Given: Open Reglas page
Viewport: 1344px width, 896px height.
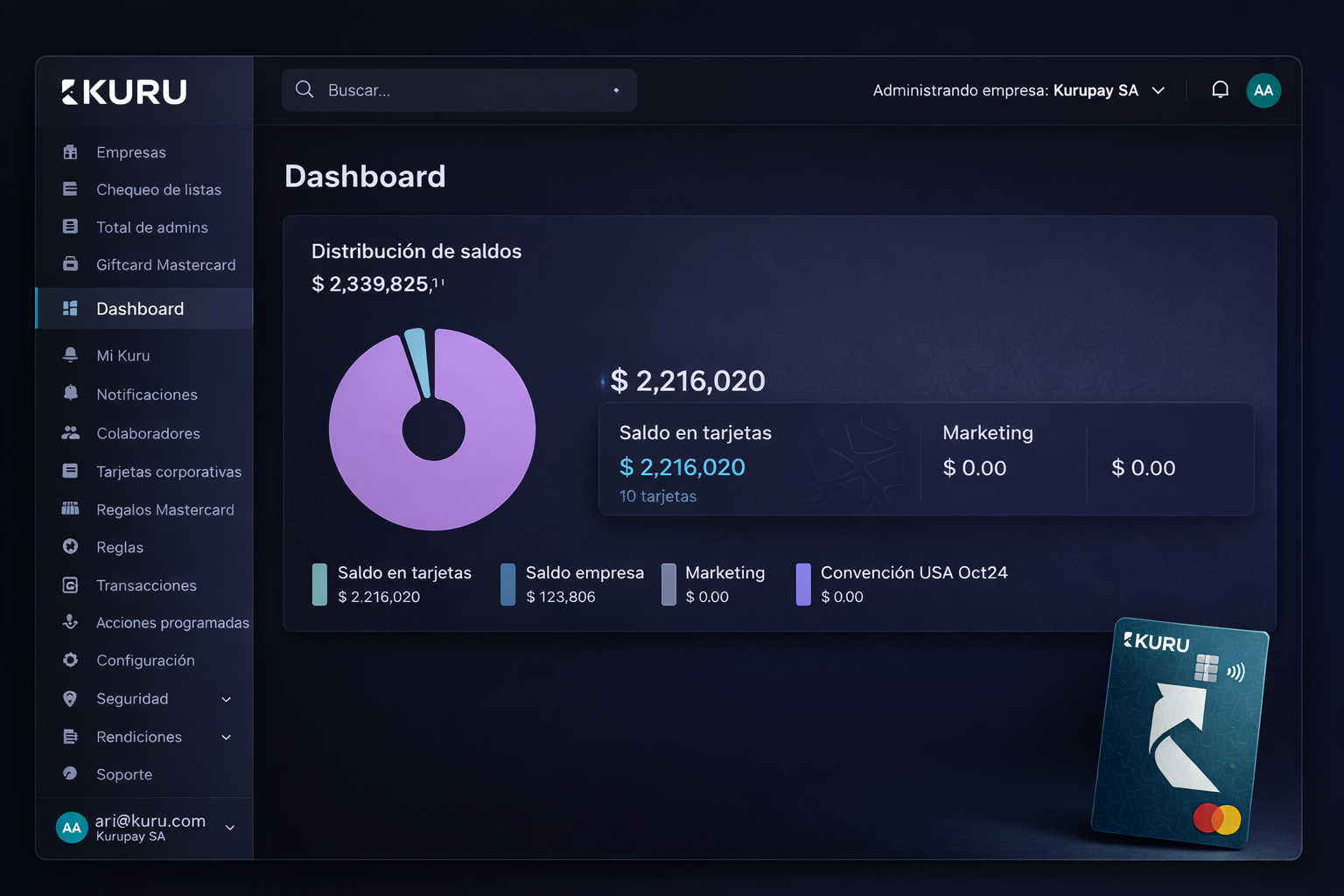Looking at the screenshot, I should click(144, 546).
